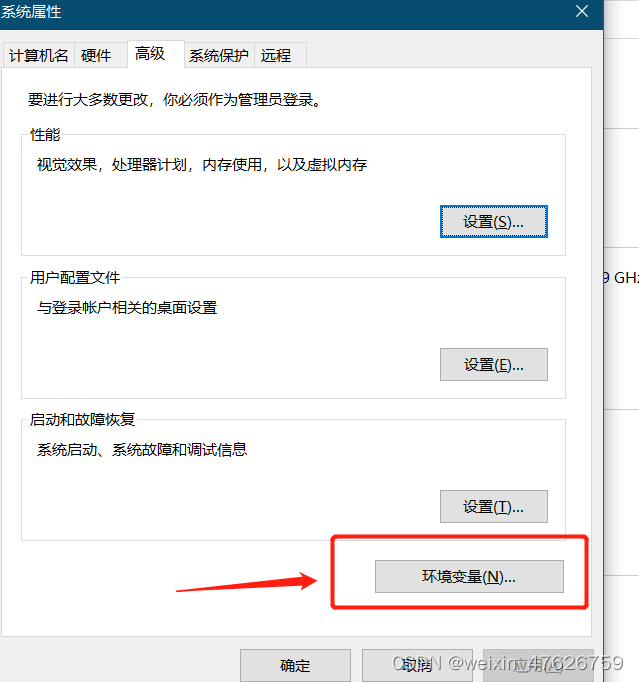Click the 系统属性 window title
Viewport: 639px width, 682px height.
pyautogui.click(x=31, y=12)
